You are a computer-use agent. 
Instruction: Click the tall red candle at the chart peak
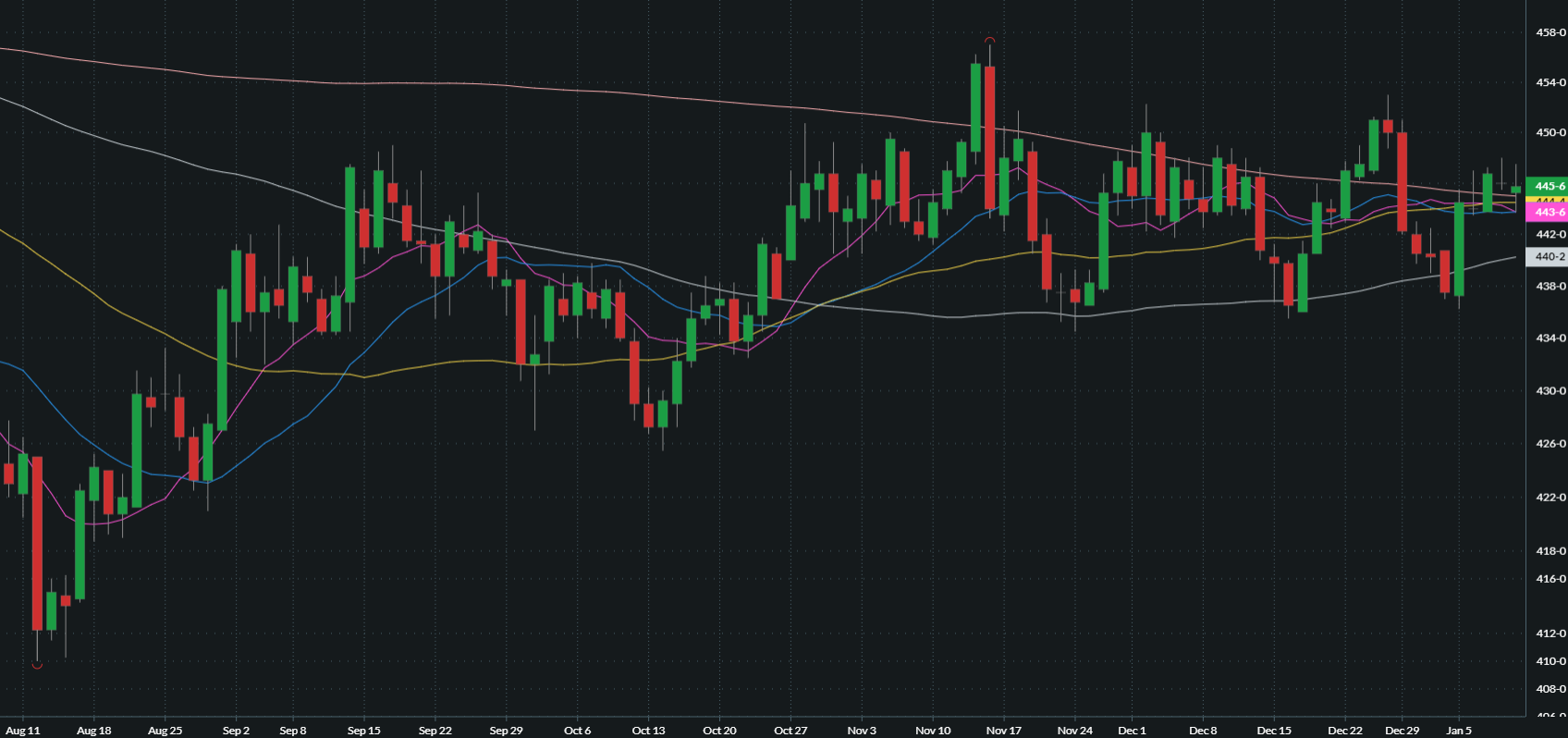click(989, 139)
